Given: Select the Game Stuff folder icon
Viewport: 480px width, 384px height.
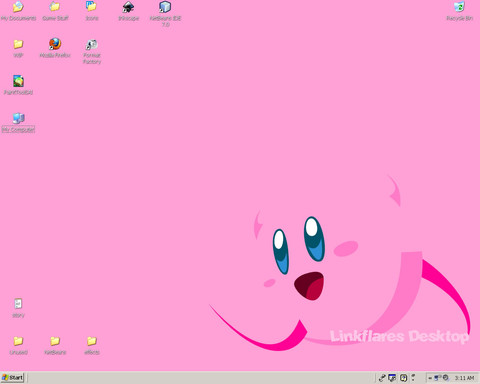Looking at the screenshot, I should pyautogui.click(x=55, y=11).
